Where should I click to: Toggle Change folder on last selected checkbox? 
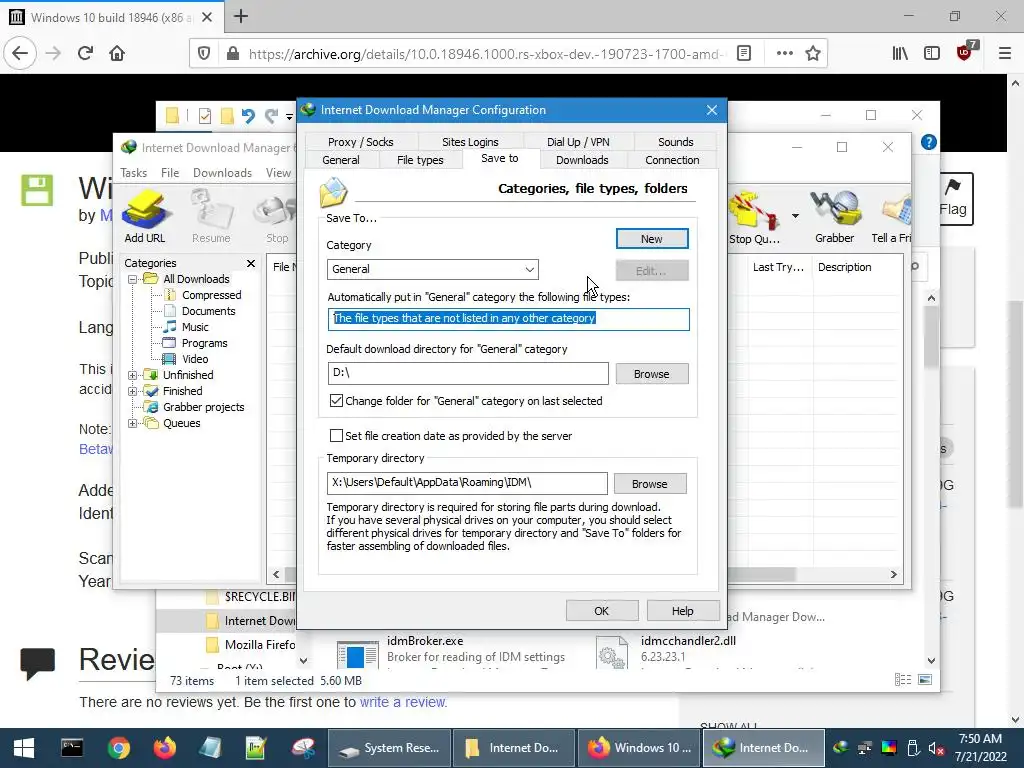(x=336, y=401)
